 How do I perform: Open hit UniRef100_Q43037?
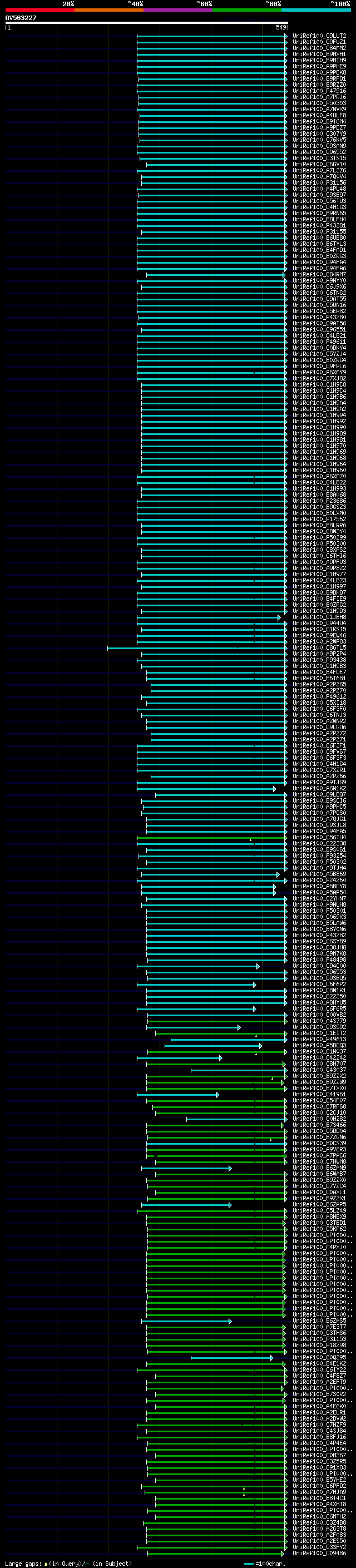coord(319,1070)
